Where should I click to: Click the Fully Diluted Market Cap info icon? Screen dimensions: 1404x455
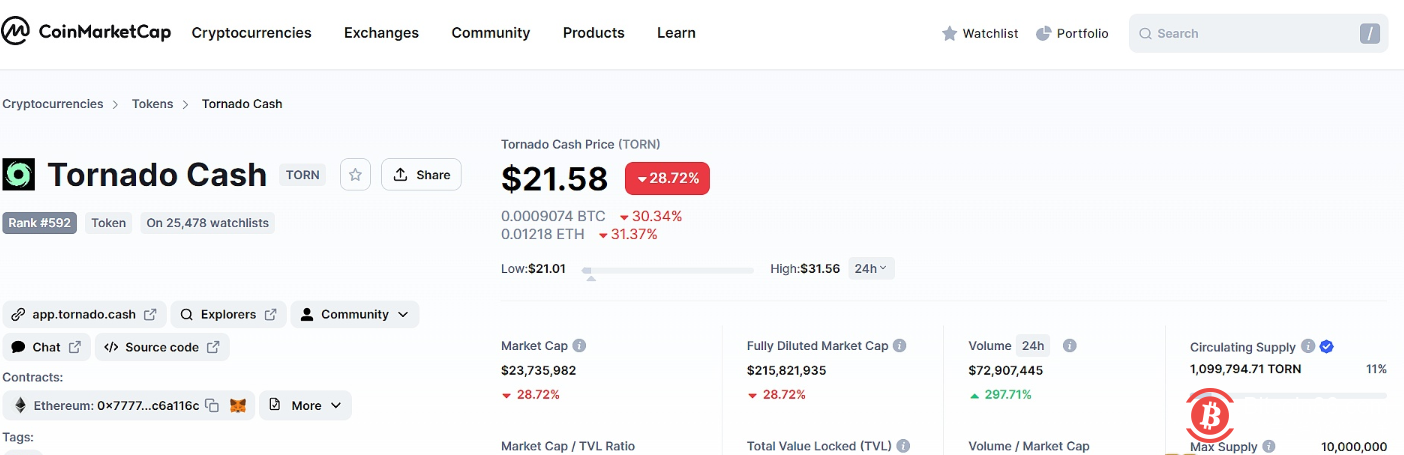(x=899, y=346)
